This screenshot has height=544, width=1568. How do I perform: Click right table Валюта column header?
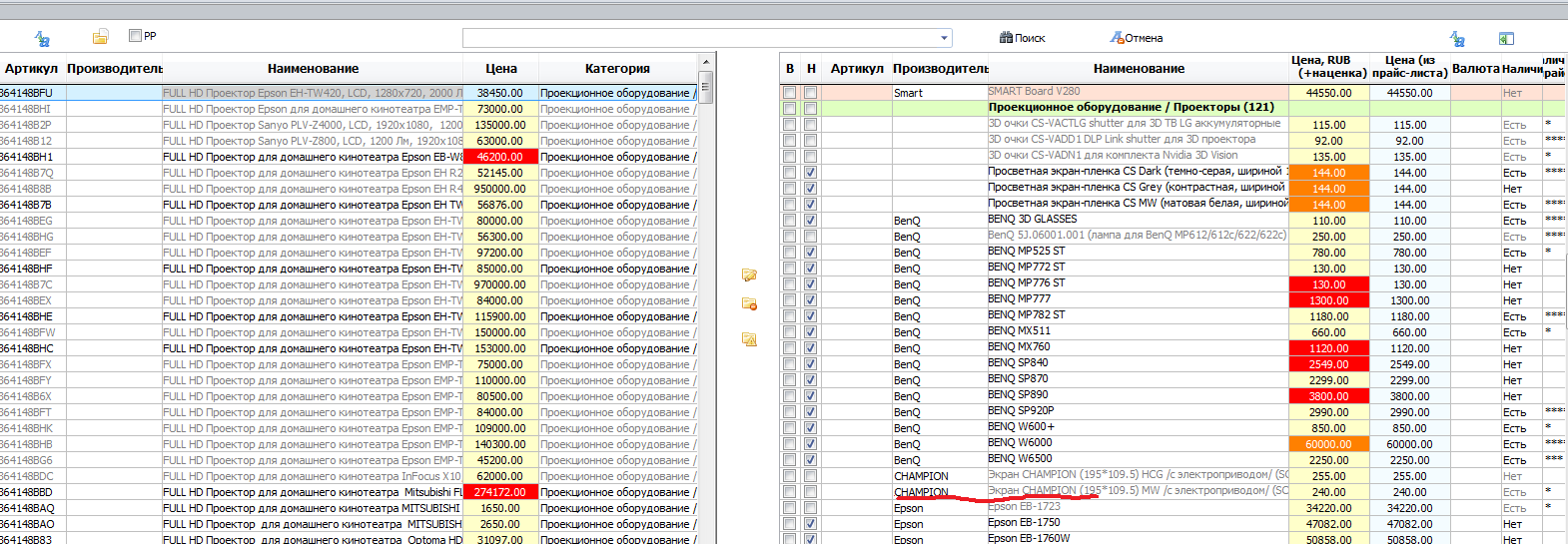[1475, 69]
